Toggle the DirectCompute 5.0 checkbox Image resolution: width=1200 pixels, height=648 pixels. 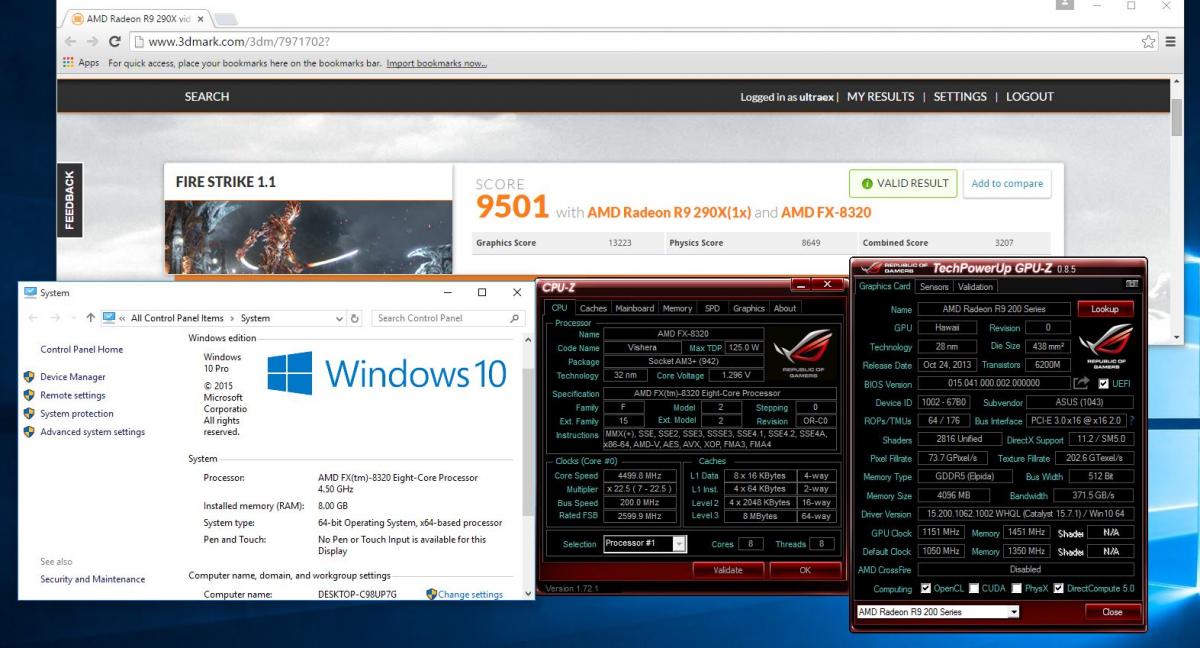(x=1059, y=588)
